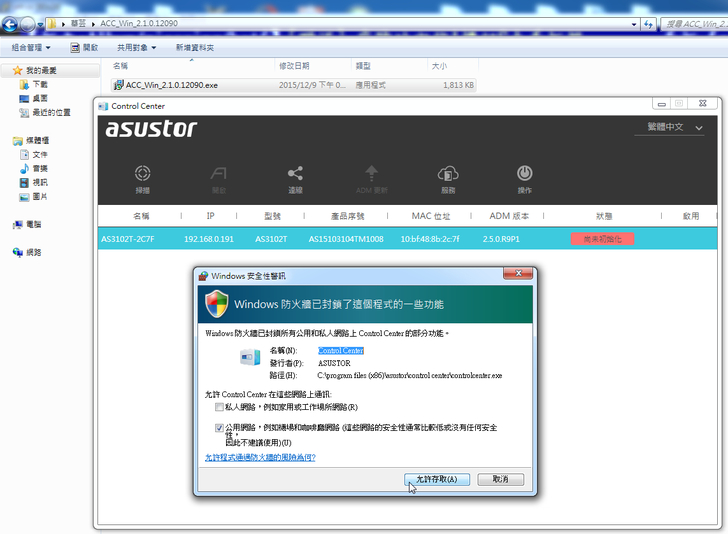Image resolution: width=728 pixels, height=534 pixels.
Task: Sort by Name column in Control Center table
Action: pos(141,216)
